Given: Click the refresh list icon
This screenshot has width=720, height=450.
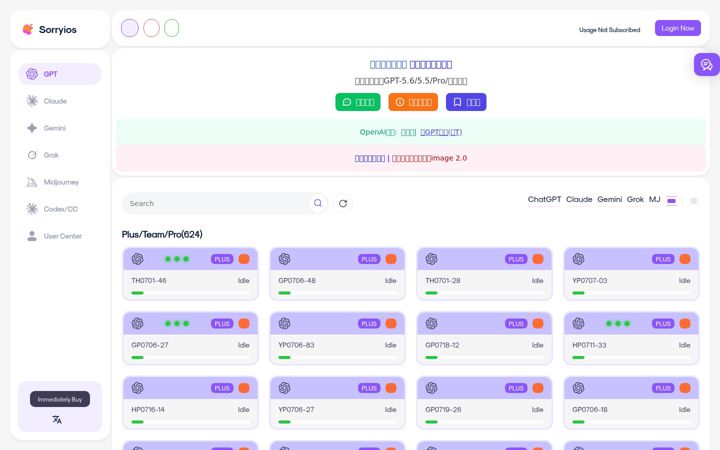Looking at the screenshot, I should point(343,203).
